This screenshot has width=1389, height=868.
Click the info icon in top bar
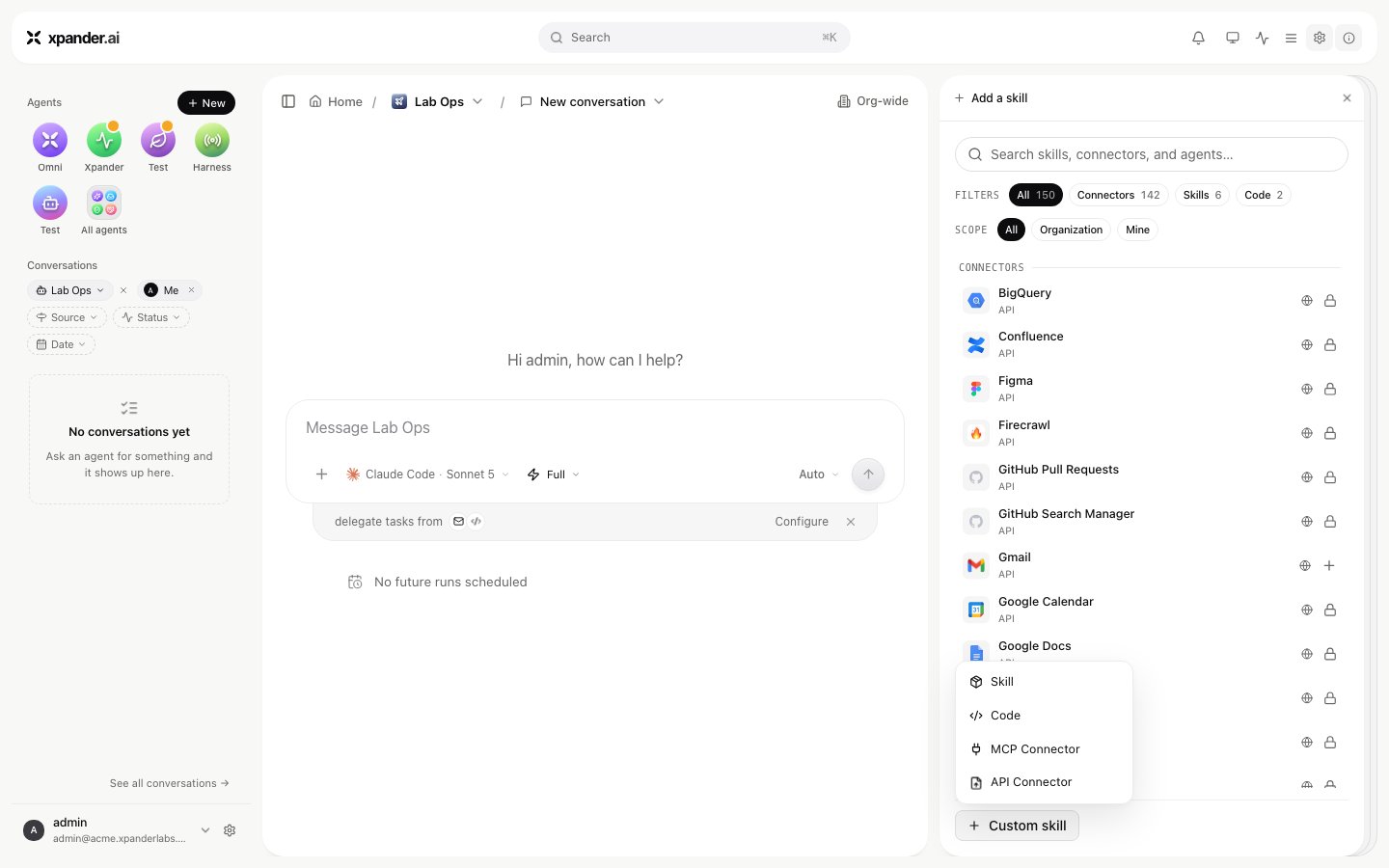[x=1348, y=38]
